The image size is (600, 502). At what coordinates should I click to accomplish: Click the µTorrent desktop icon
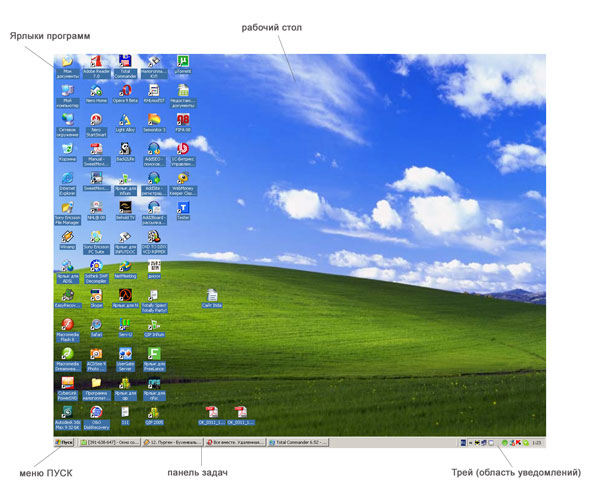click(x=183, y=65)
